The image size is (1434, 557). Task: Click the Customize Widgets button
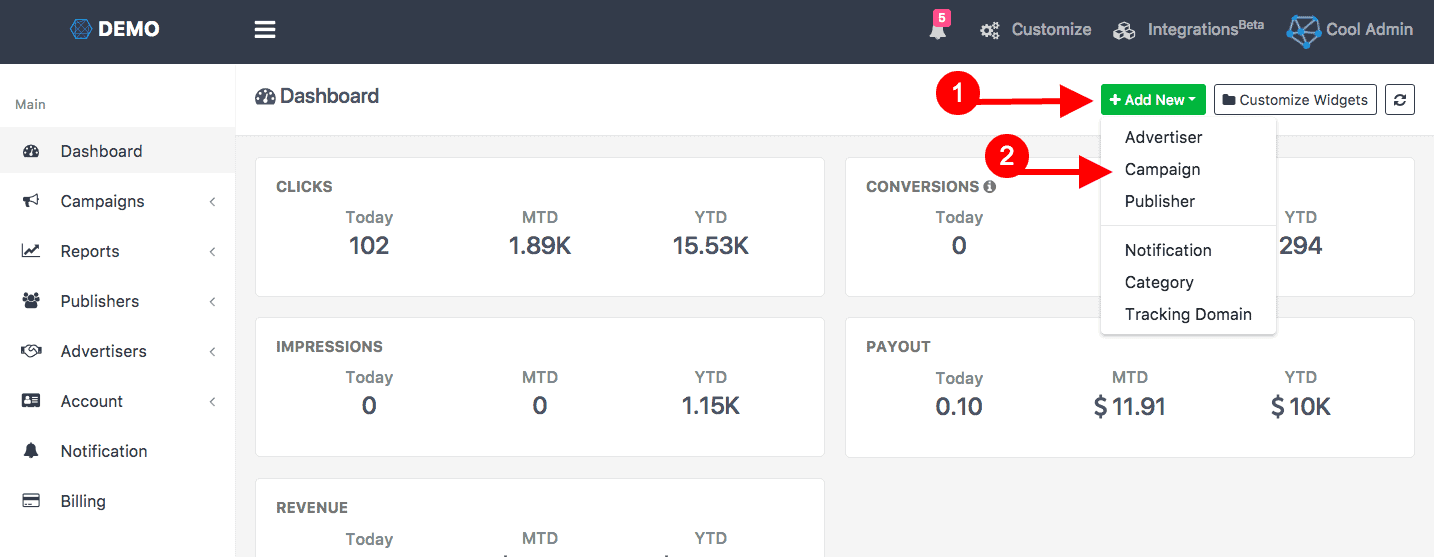(1295, 100)
